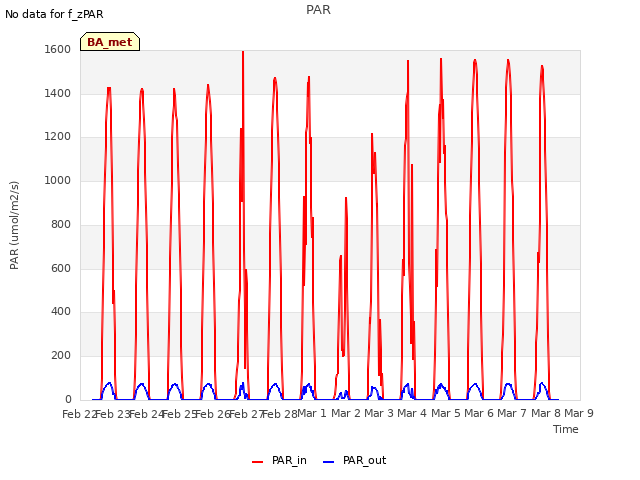Click the 400 y-axis tick label
The height and width of the screenshot is (480, 640).
point(61,312)
